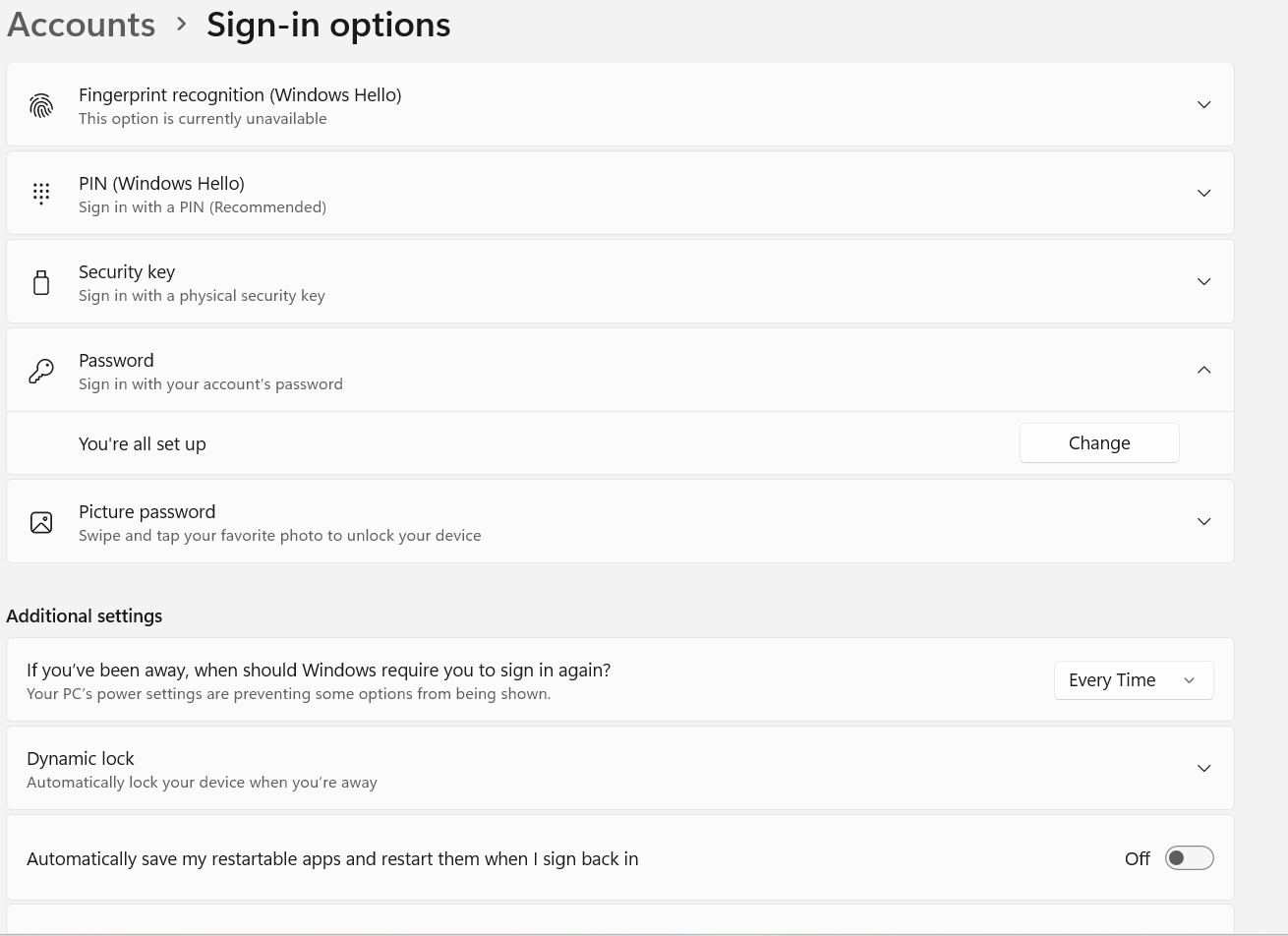Screen dimensions: 1288x936
Task: Expand the Fingerprint recognition section chevron
Action: coord(1203,105)
